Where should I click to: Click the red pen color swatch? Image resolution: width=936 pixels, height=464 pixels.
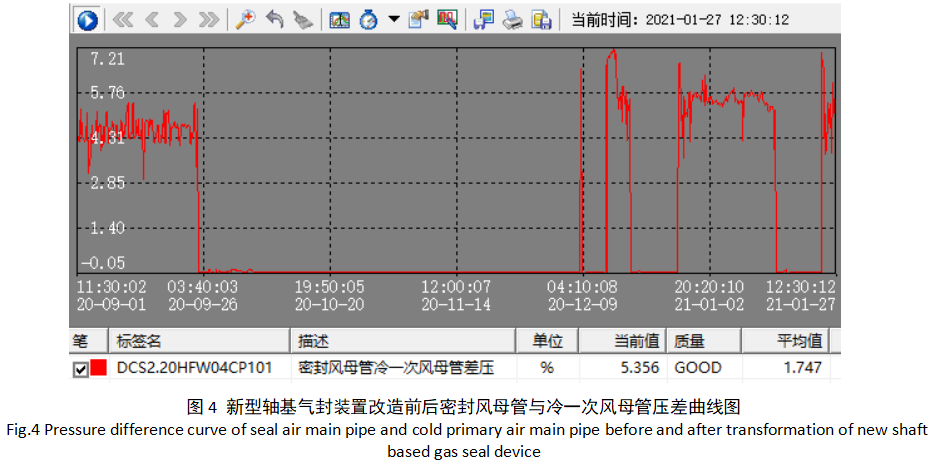click(x=99, y=368)
